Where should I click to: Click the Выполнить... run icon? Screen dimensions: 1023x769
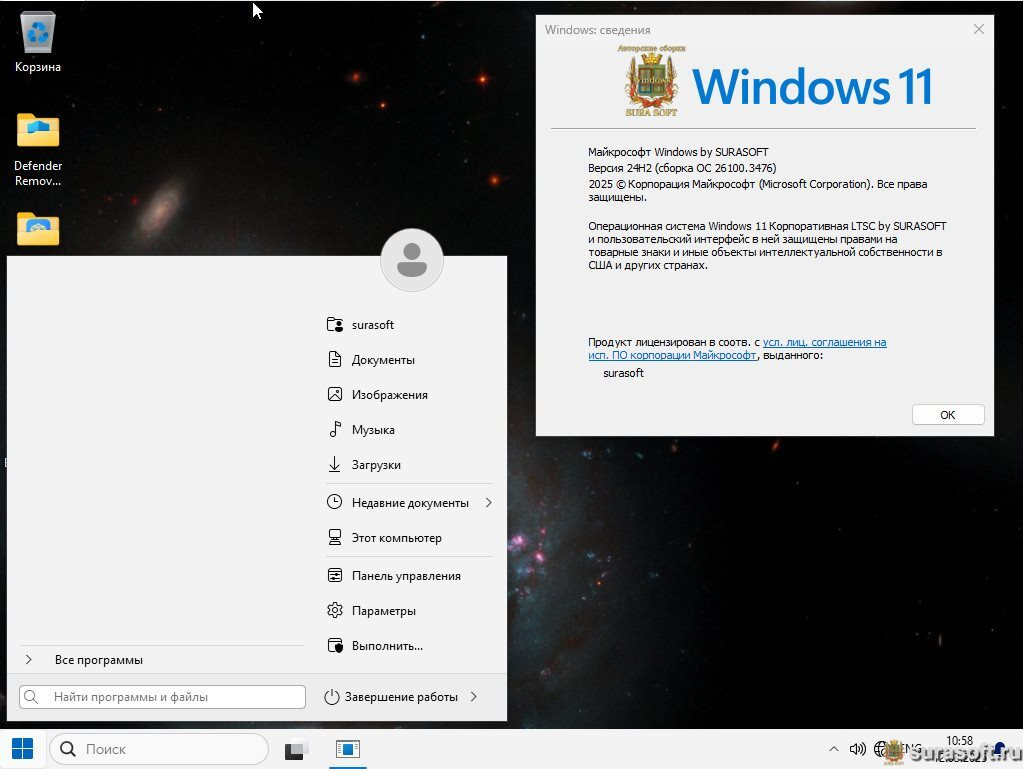click(x=335, y=646)
